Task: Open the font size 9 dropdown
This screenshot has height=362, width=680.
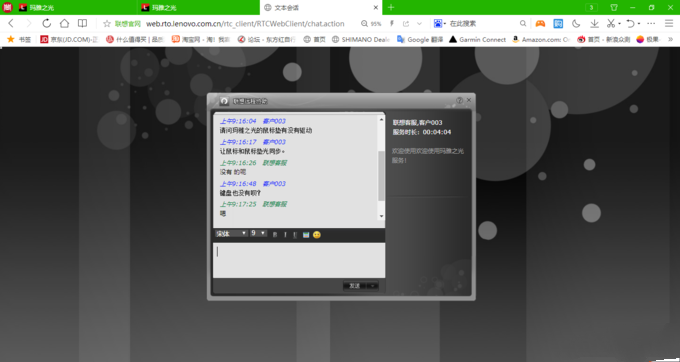Action: (258, 234)
